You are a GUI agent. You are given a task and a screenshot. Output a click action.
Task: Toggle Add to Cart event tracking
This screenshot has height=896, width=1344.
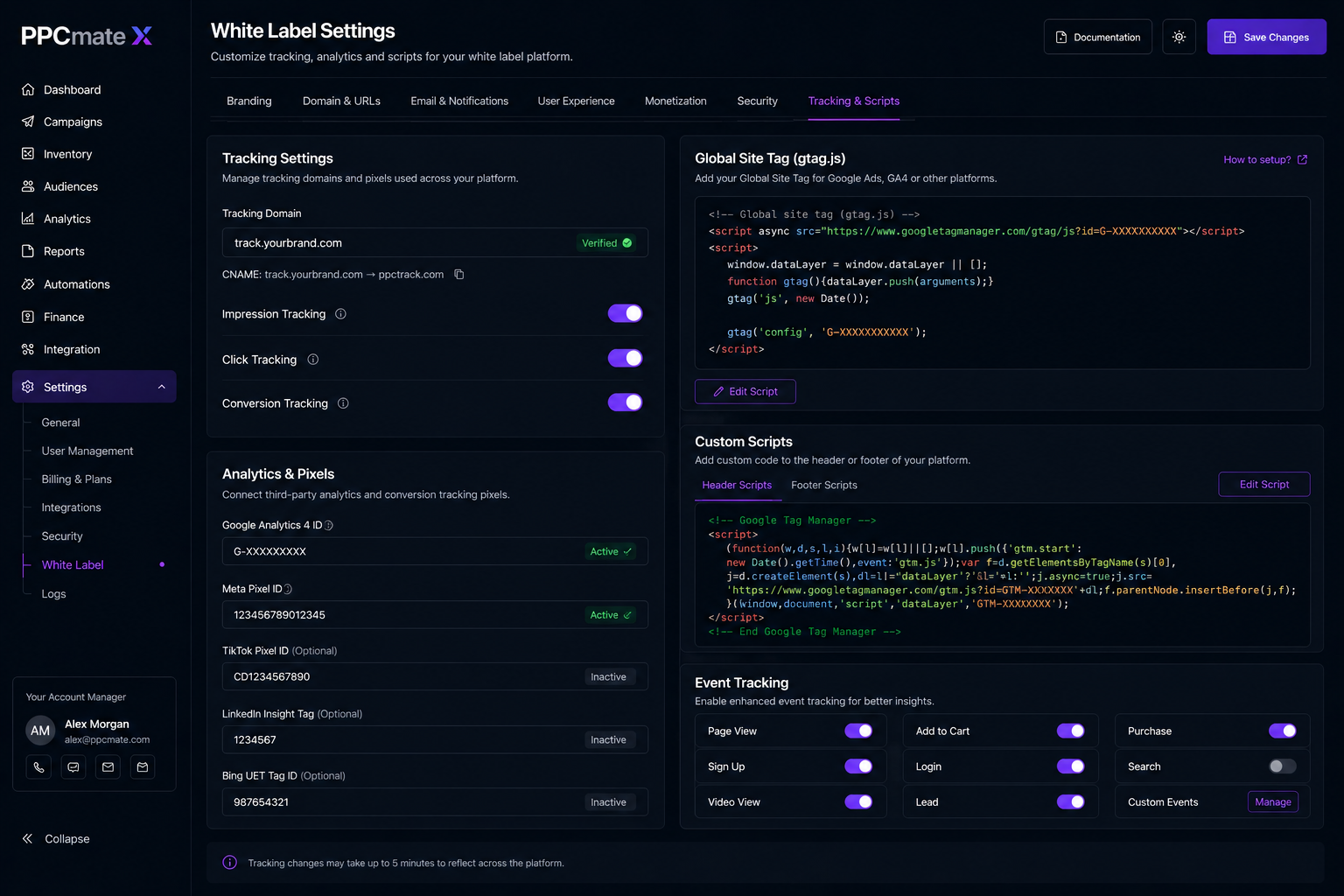[x=1071, y=731]
